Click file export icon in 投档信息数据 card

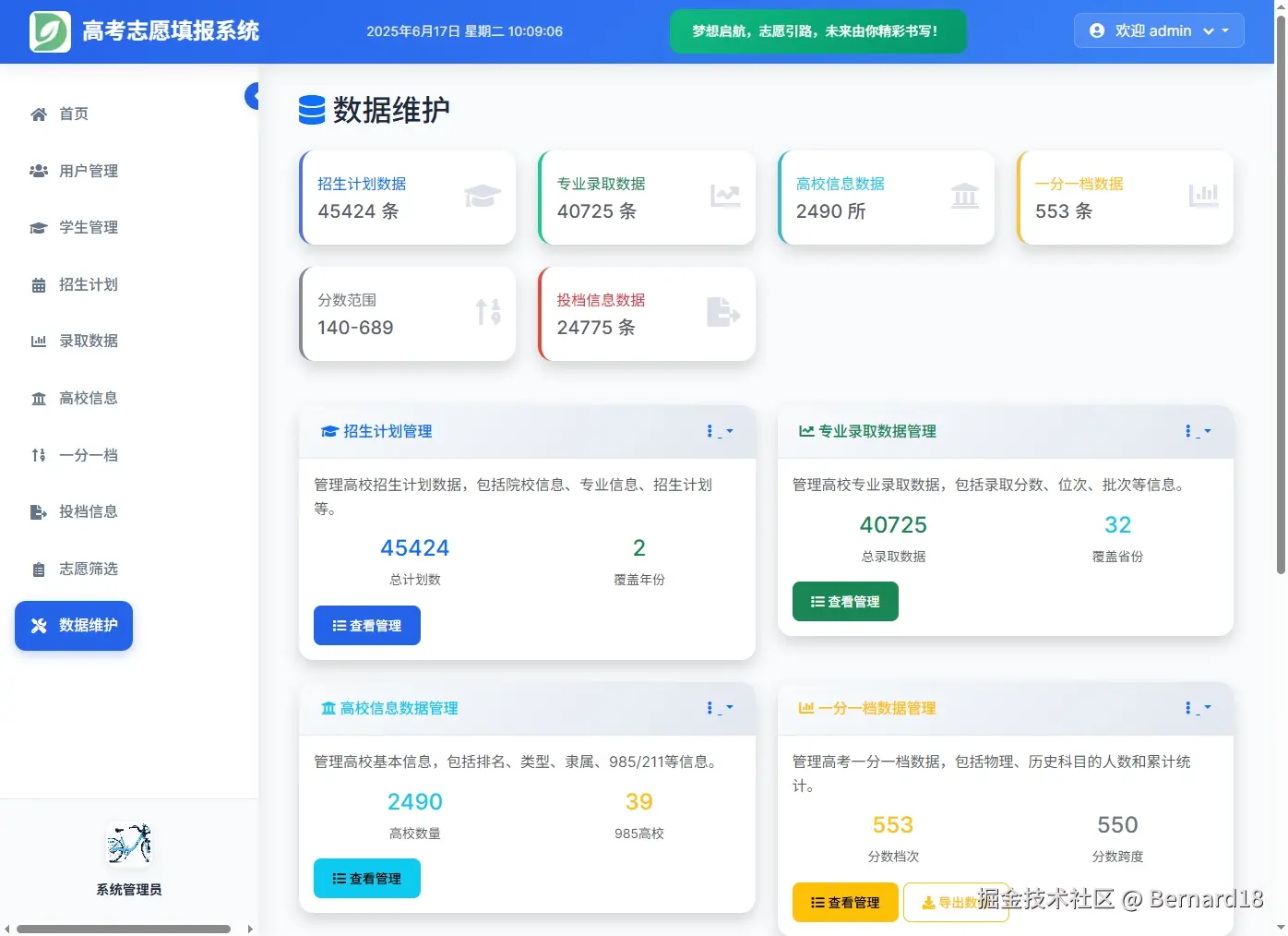(x=723, y=312)
